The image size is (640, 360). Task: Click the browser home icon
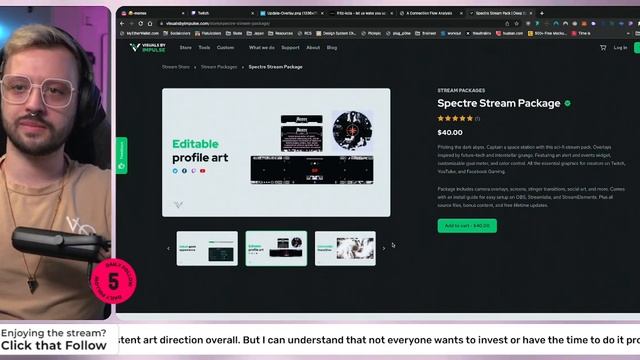(150, 24)
